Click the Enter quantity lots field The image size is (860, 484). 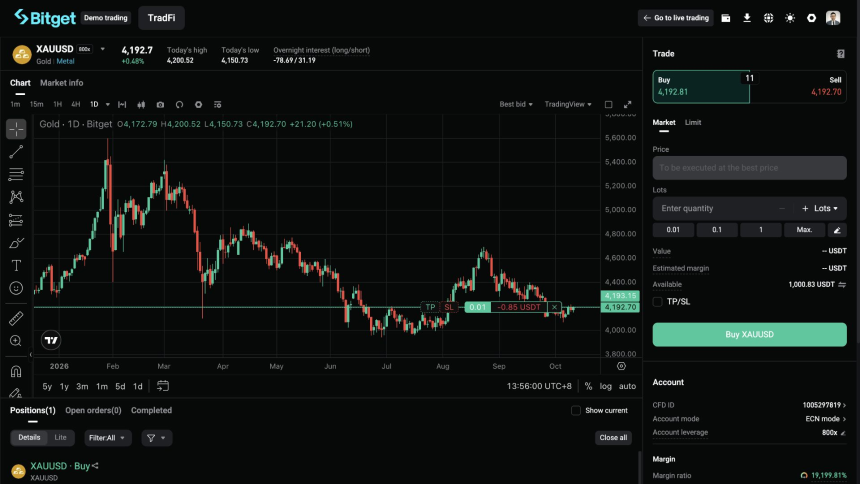(718, 209)
